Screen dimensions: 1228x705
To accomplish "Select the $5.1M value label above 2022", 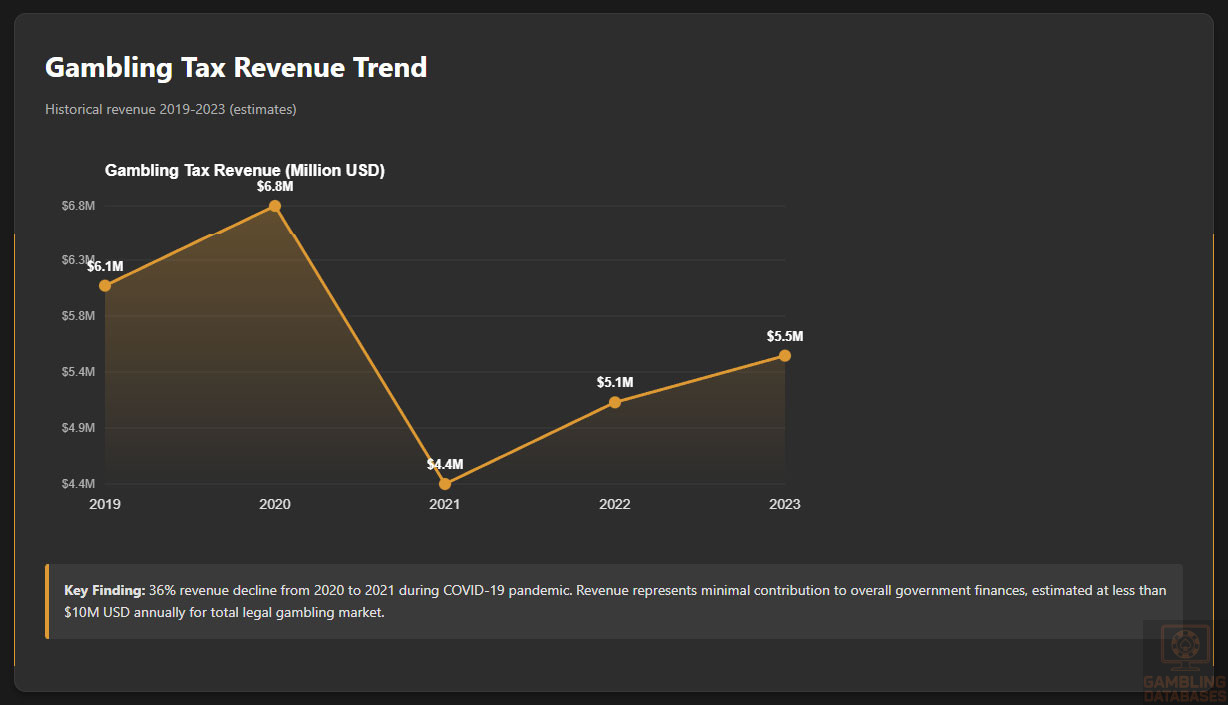I will pos(615,382).
